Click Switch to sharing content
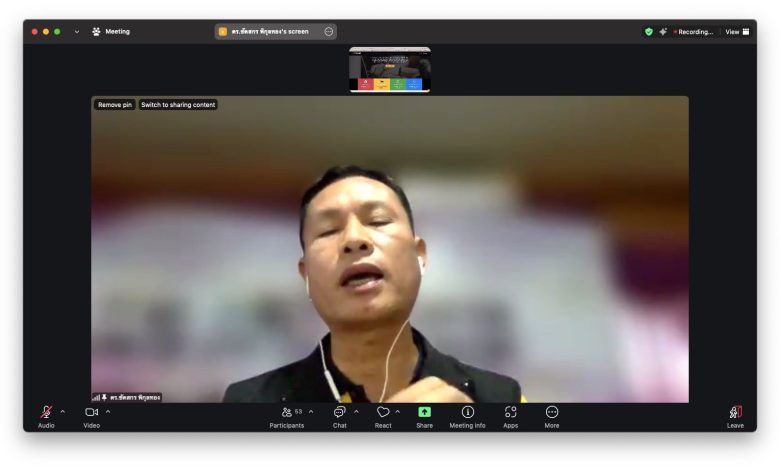This screenshot has width=780, height=470. pos(177,105)
